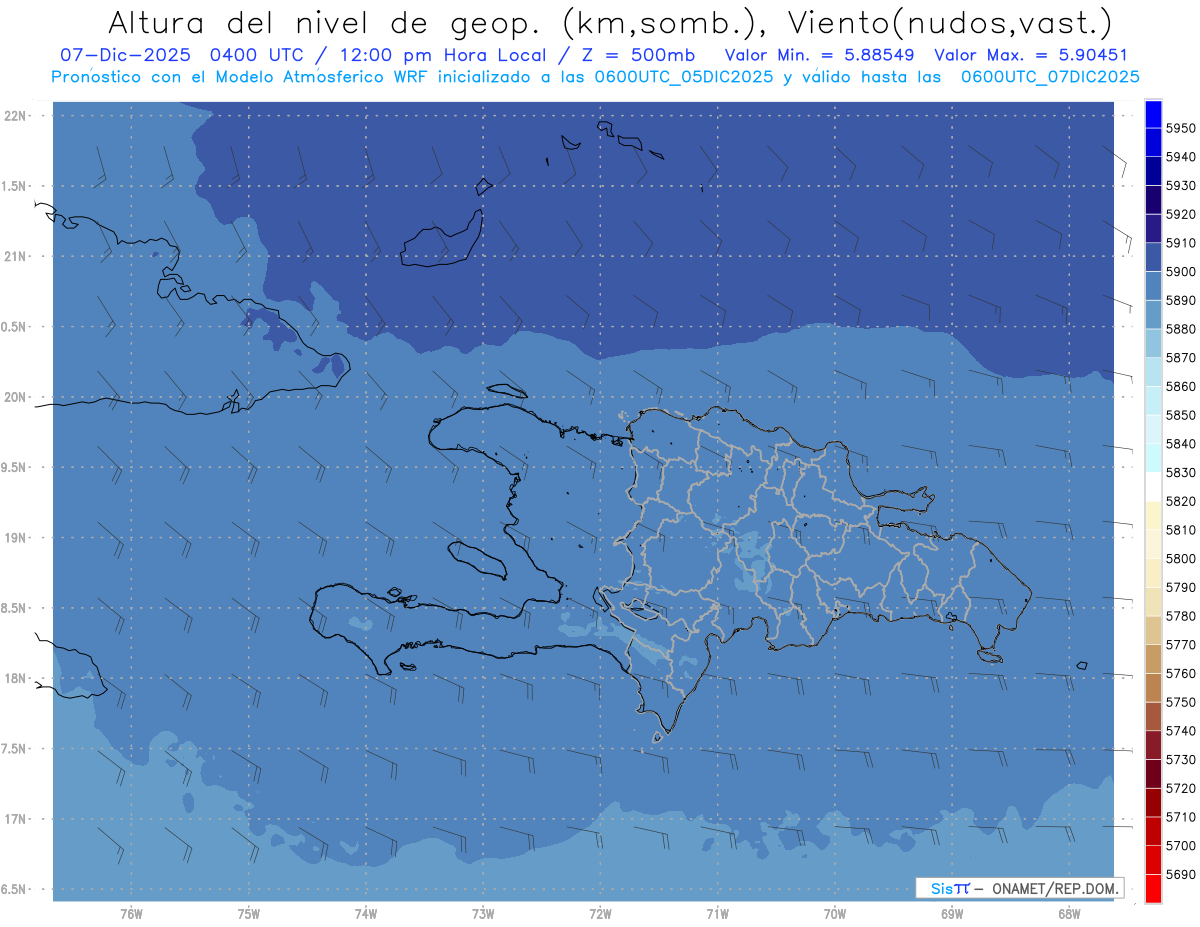Click the bright blue legend swatch above 5950
The image size is (1200, 927).
1153,114
